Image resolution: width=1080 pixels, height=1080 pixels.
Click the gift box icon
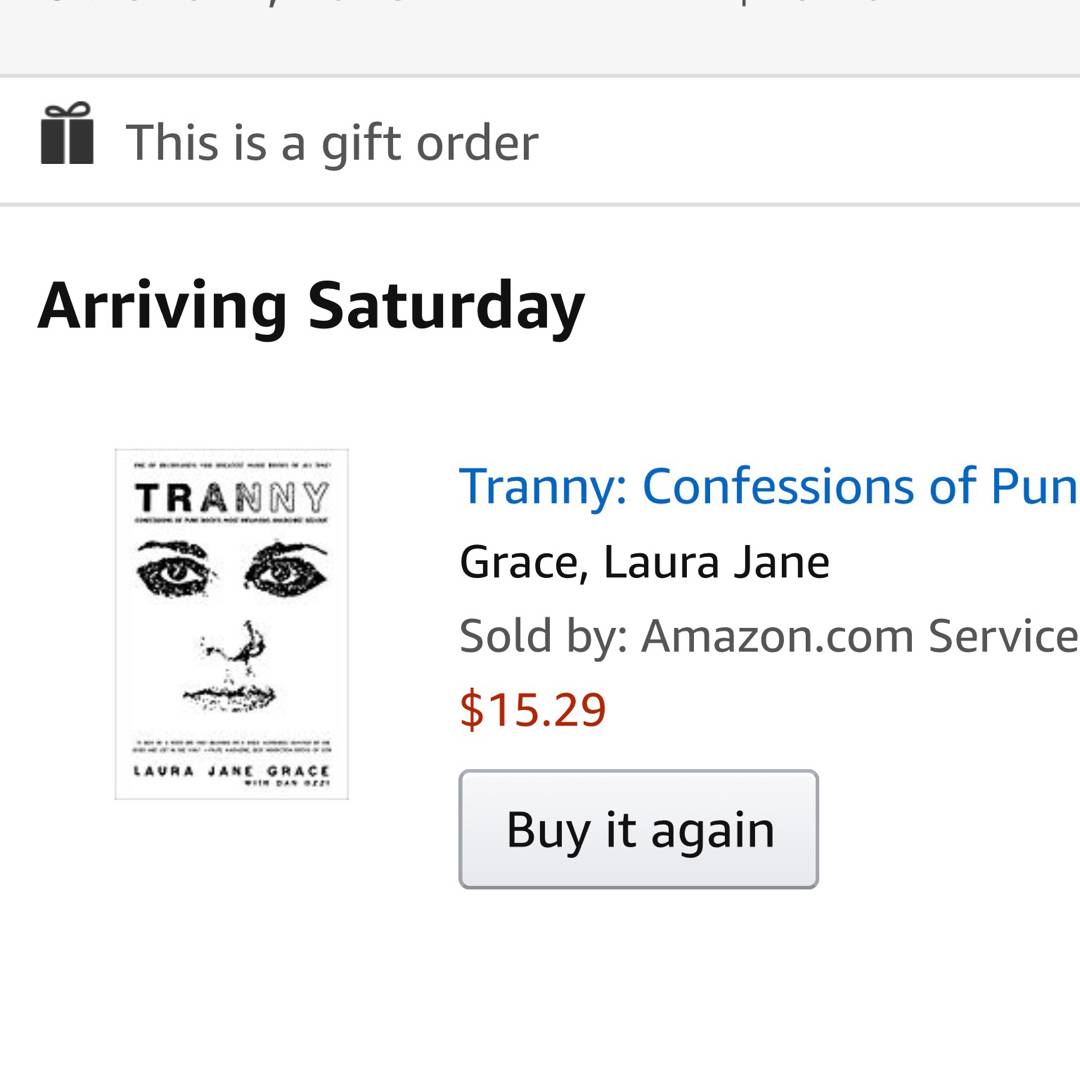point(67,134)
